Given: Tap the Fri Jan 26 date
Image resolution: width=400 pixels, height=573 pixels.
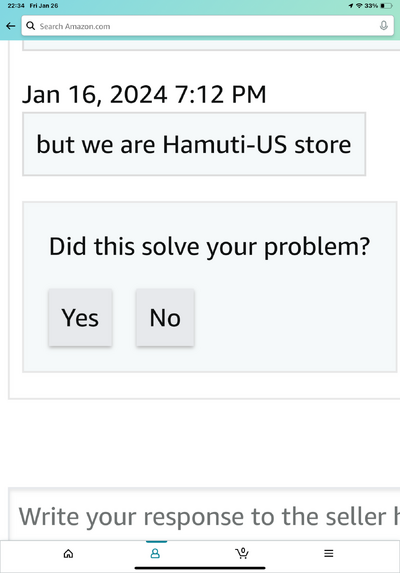Looking at the screenshot, I should 44,6.
